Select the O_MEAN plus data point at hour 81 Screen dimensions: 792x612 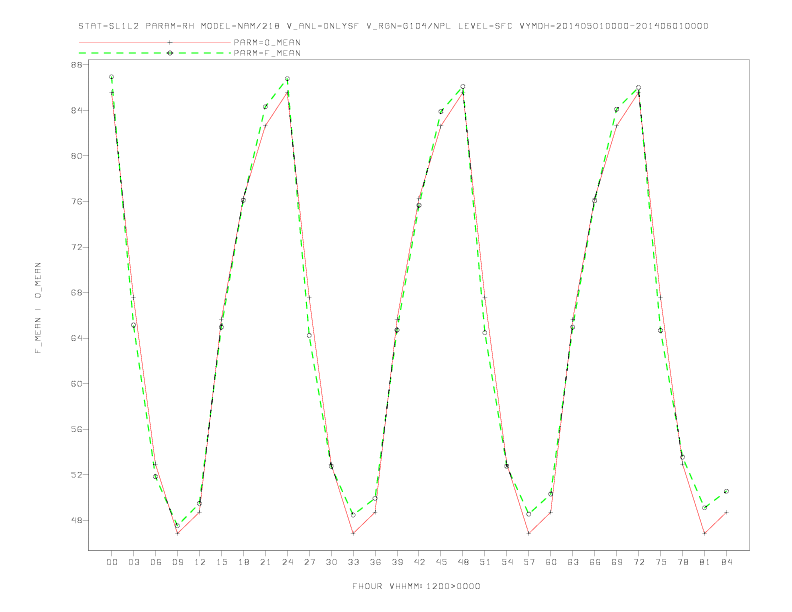[x=704, y=533]
